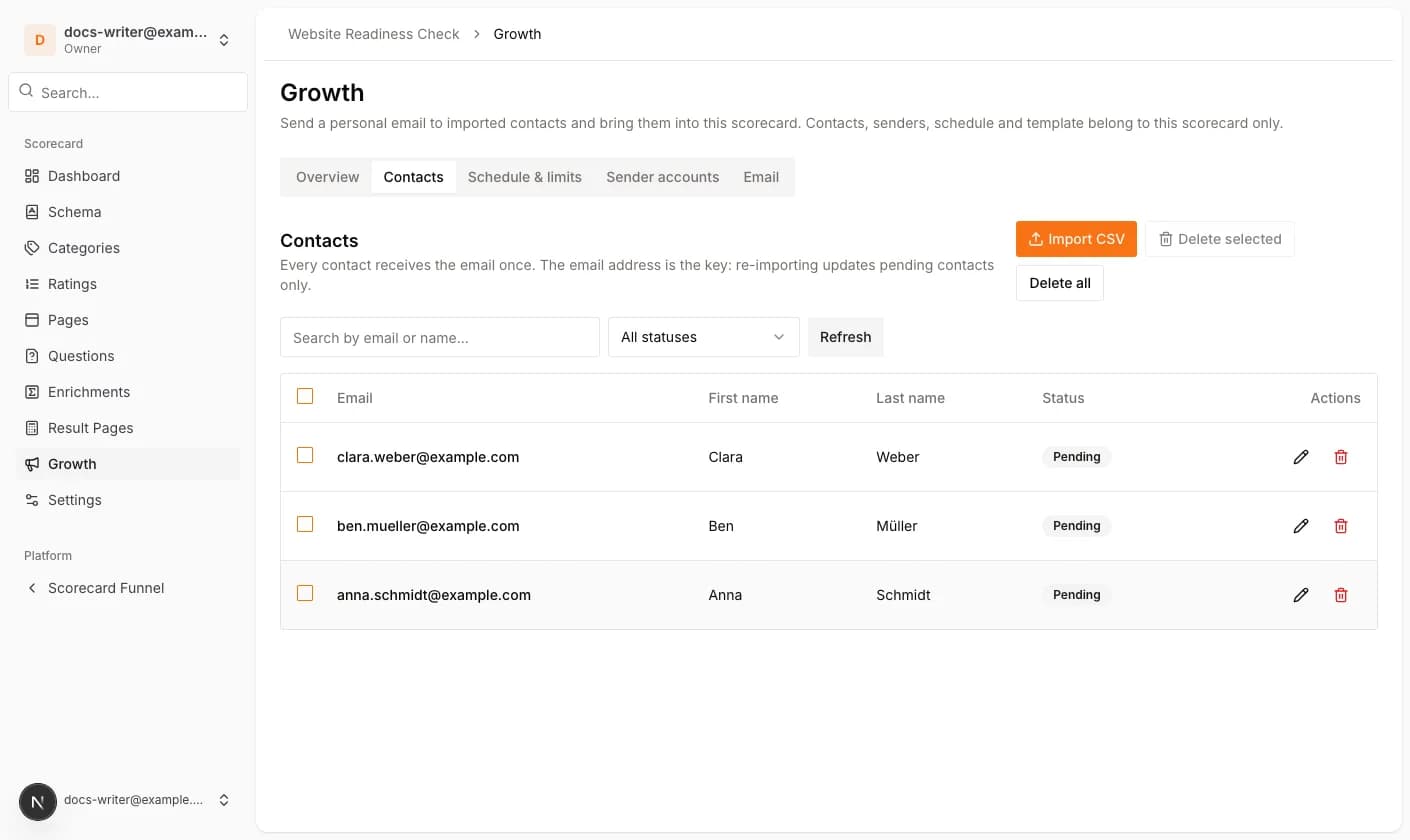Click the Questions icon in sidebar
Image resolution: width=1410 pixels, height=840 pixels.
(32, 356)
